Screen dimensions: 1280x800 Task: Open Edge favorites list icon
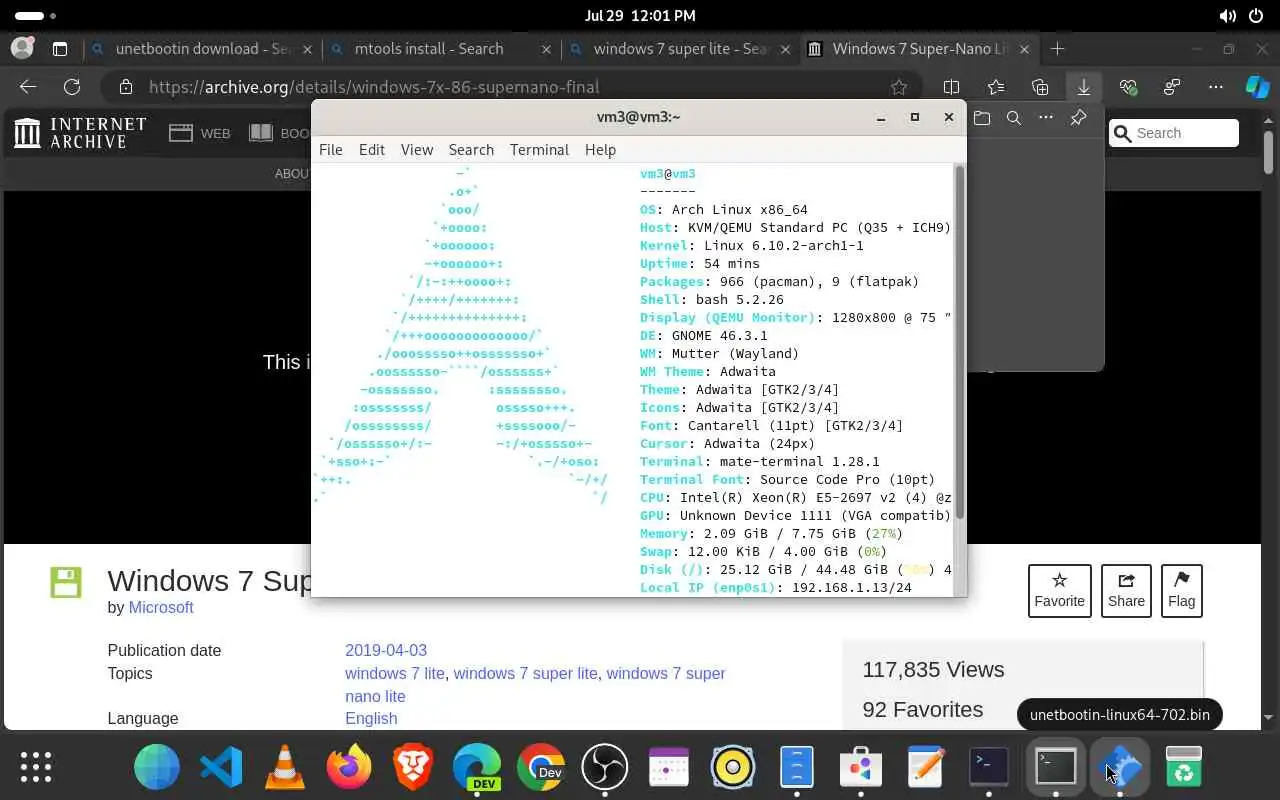click(x=996, y=87)
